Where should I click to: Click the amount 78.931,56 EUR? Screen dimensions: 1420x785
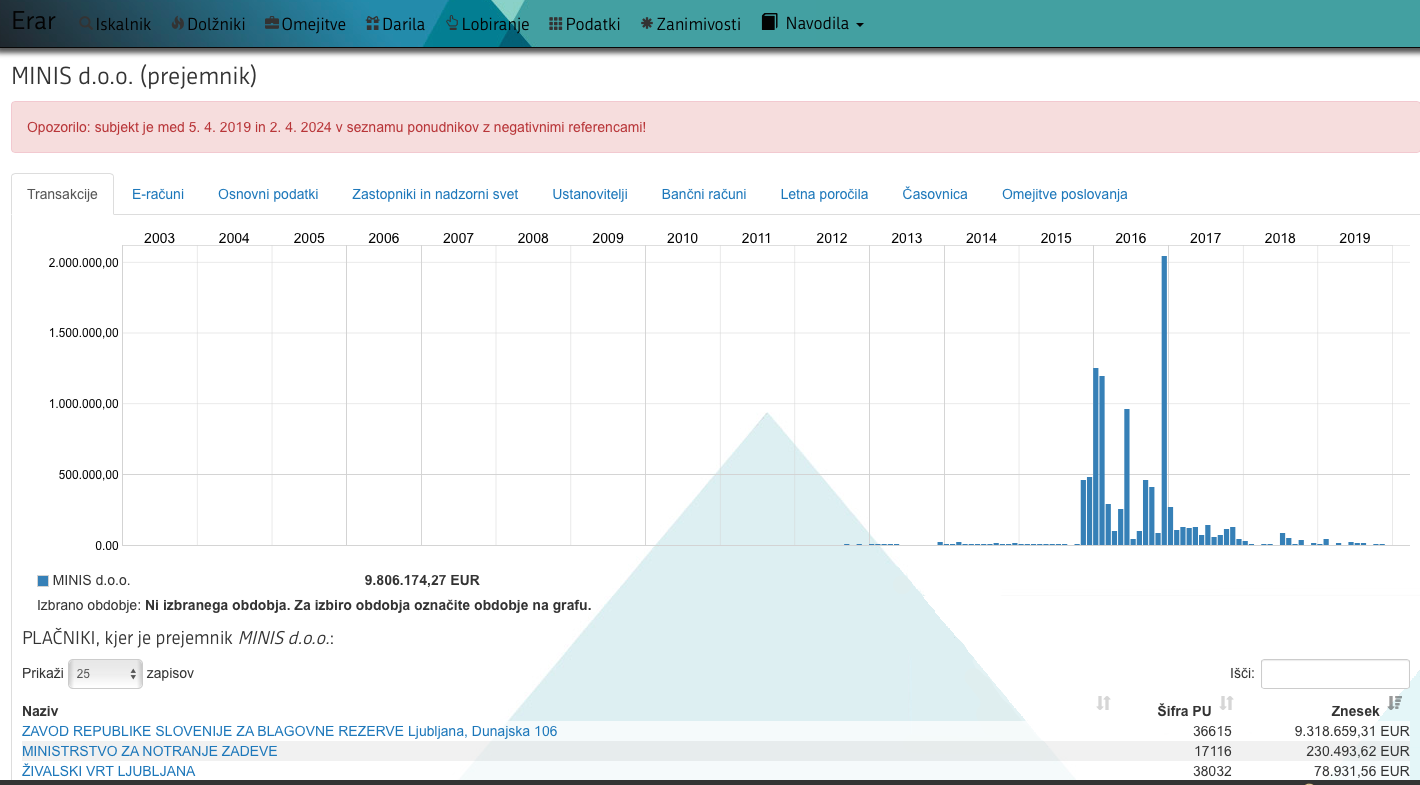(1360, 771)
